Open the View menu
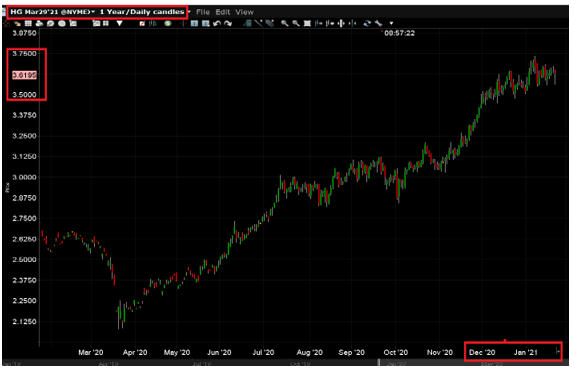Image resolution: width=575 pixels, height=372 pixels. [x=244, y=12]
